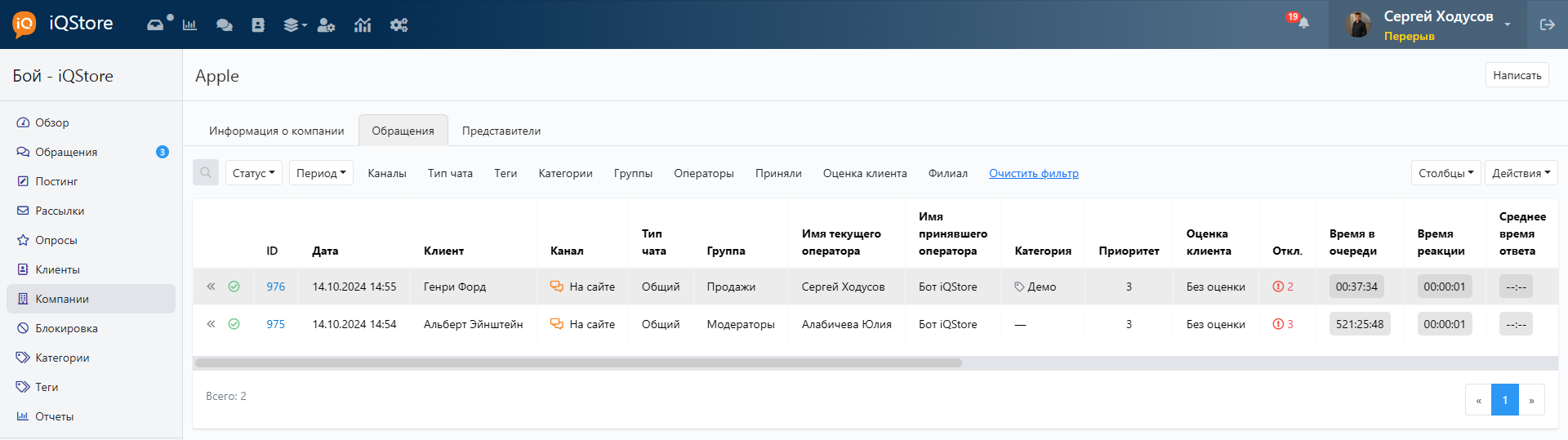
Task: Open the chat bubbles icon in top bar
Action: pyautogui.click(x=224, y=25)
